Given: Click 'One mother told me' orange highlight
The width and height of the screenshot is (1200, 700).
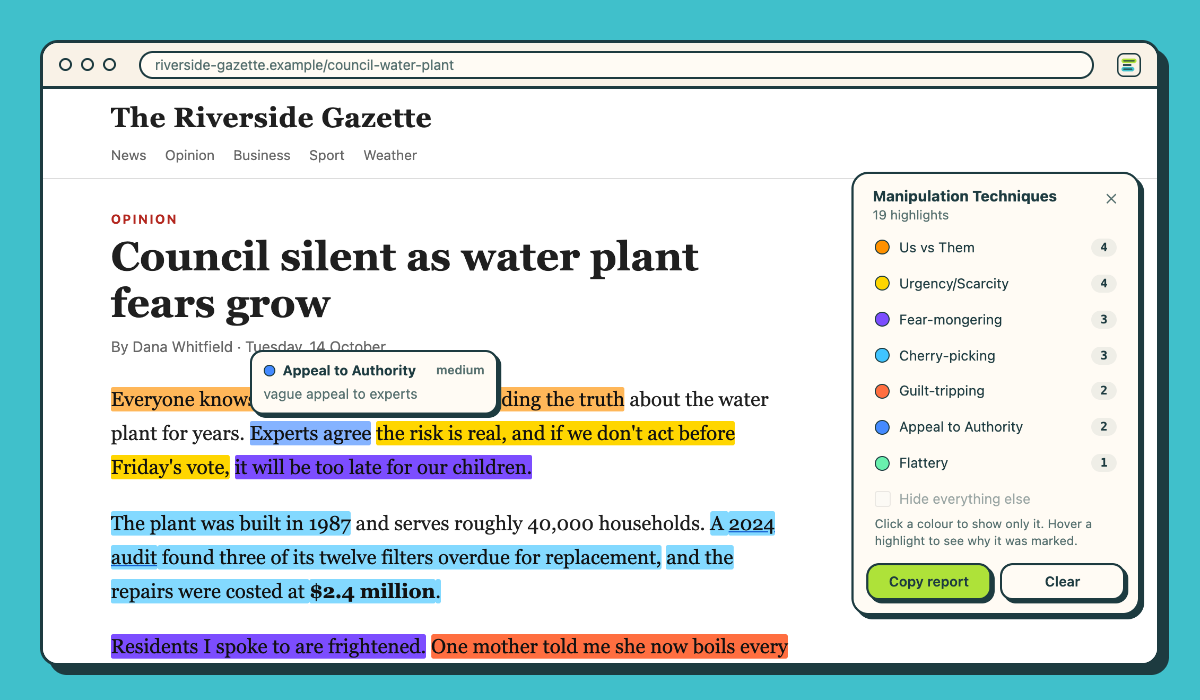Looking at the screenshot, I should point(610,647).
